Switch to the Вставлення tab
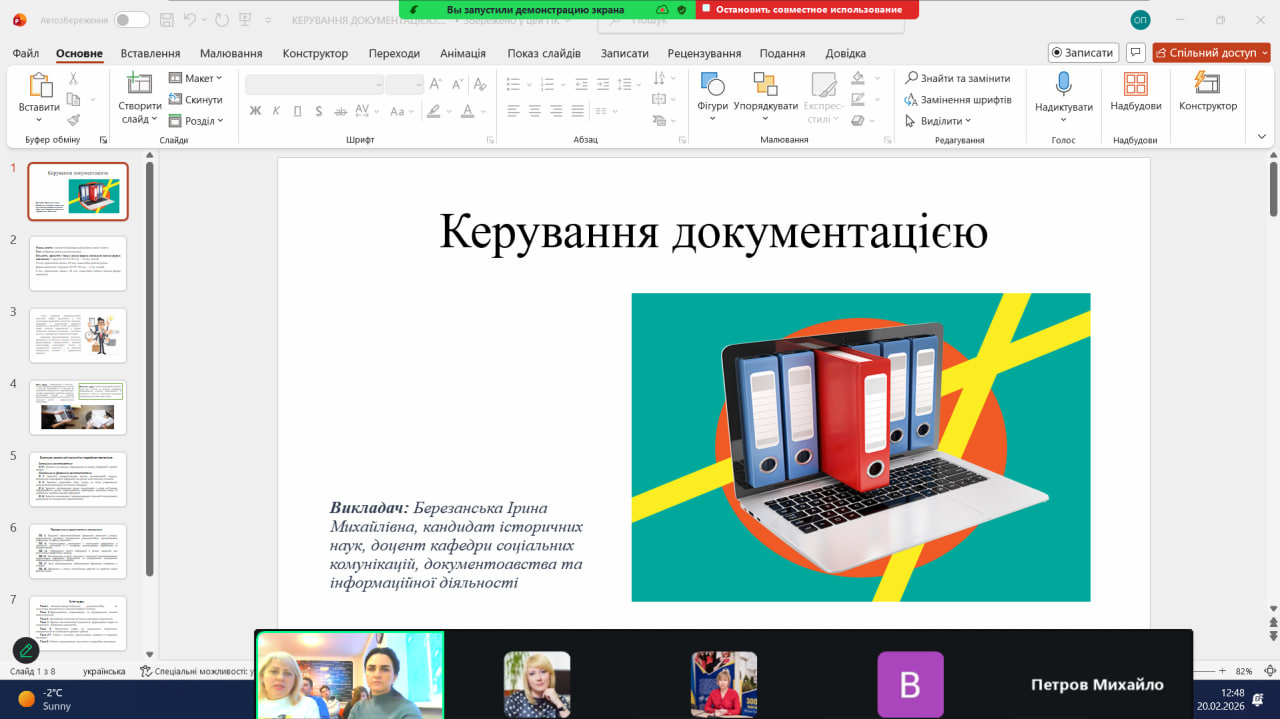The height and width of the screenshot is (719, 1280). [x=150, y=53]
